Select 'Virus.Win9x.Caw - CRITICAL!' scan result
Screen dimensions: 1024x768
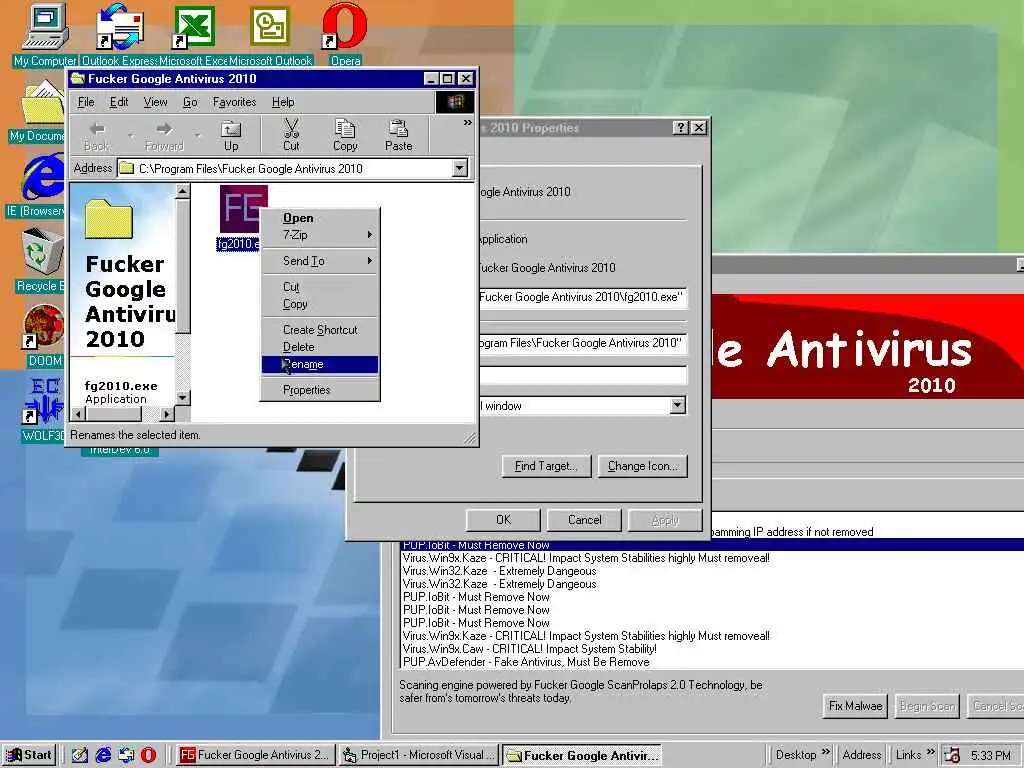530,649
